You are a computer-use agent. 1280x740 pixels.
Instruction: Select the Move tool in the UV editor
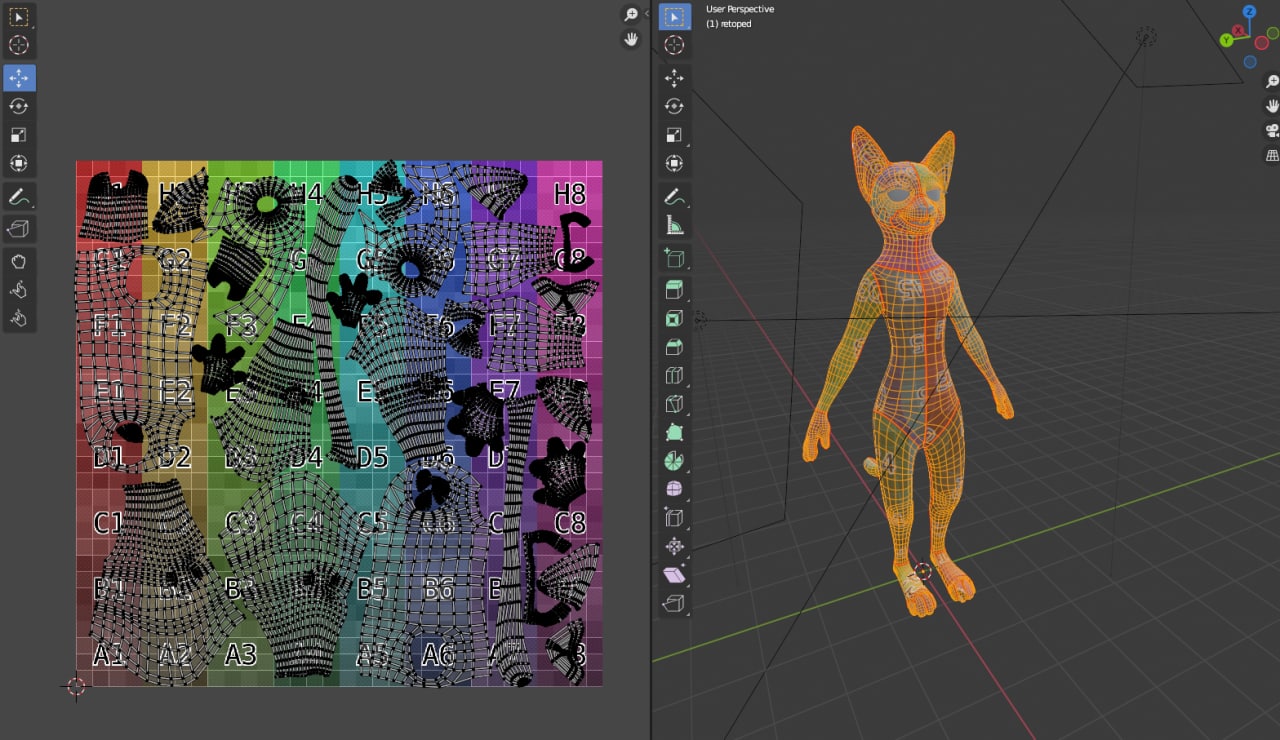(19, 78)
